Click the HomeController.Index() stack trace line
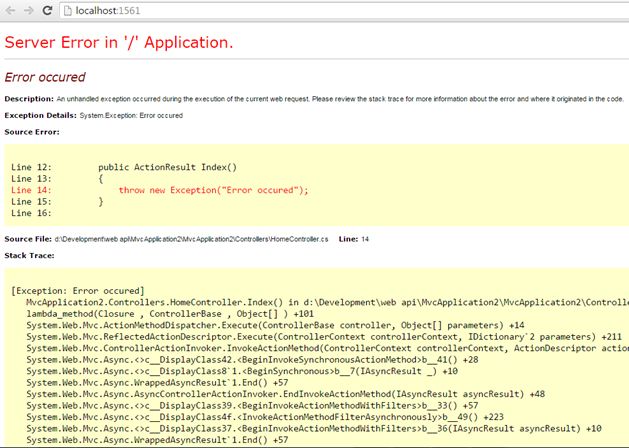Viewport: 629px width, 448px height. (x=327, y=302)
